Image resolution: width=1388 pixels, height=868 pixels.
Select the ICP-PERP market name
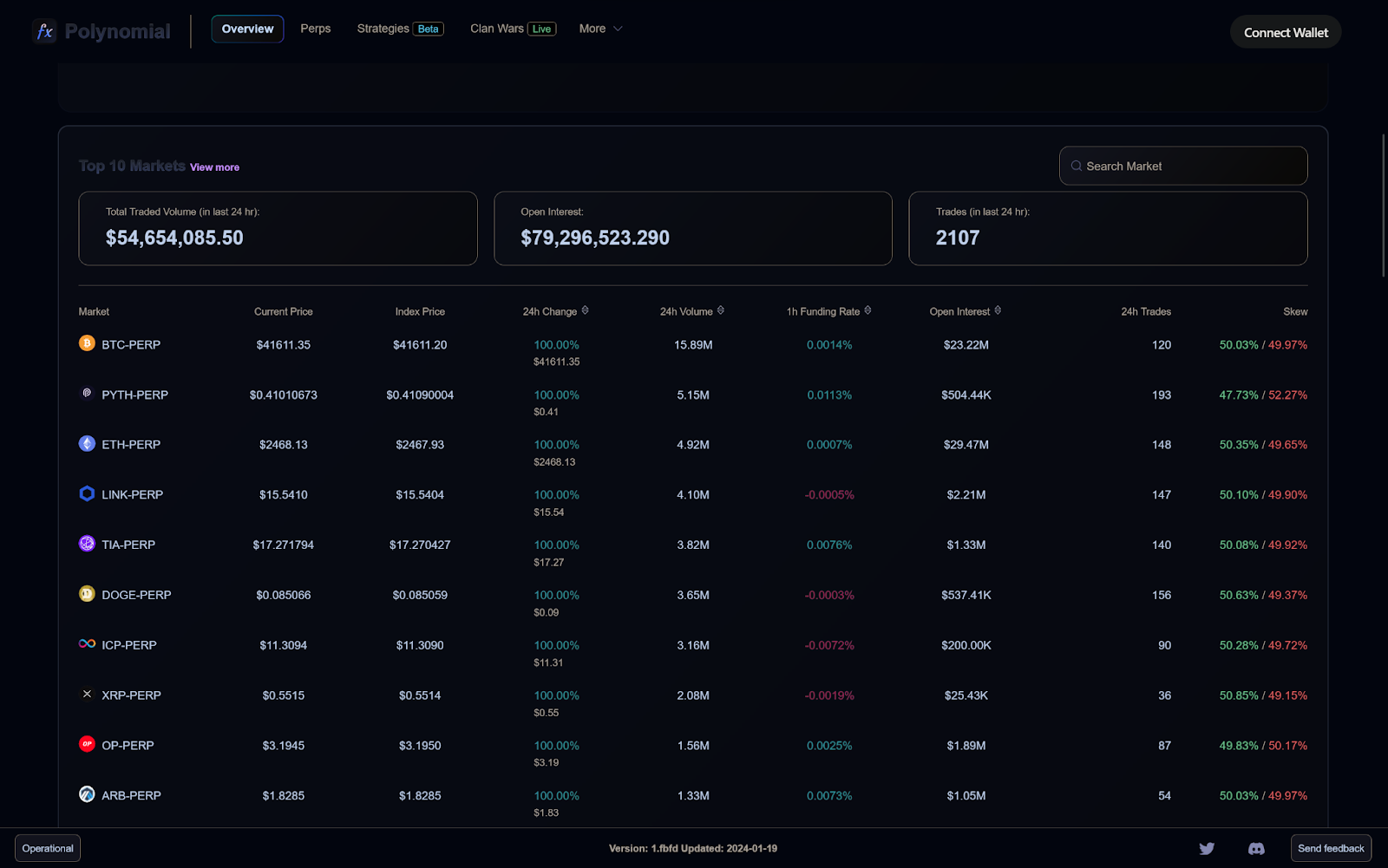tap(129, 645)
